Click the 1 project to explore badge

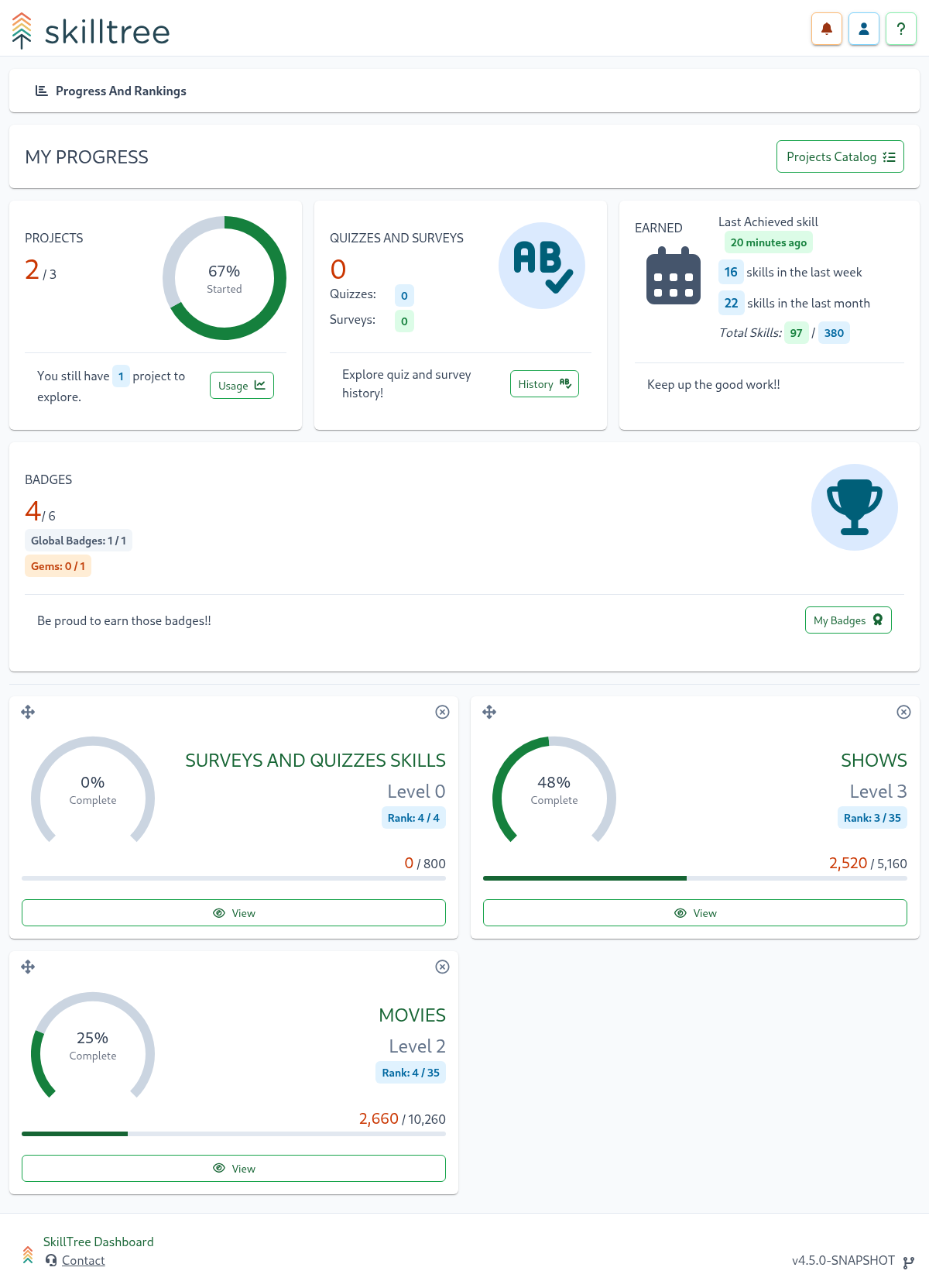coord(121,376)
